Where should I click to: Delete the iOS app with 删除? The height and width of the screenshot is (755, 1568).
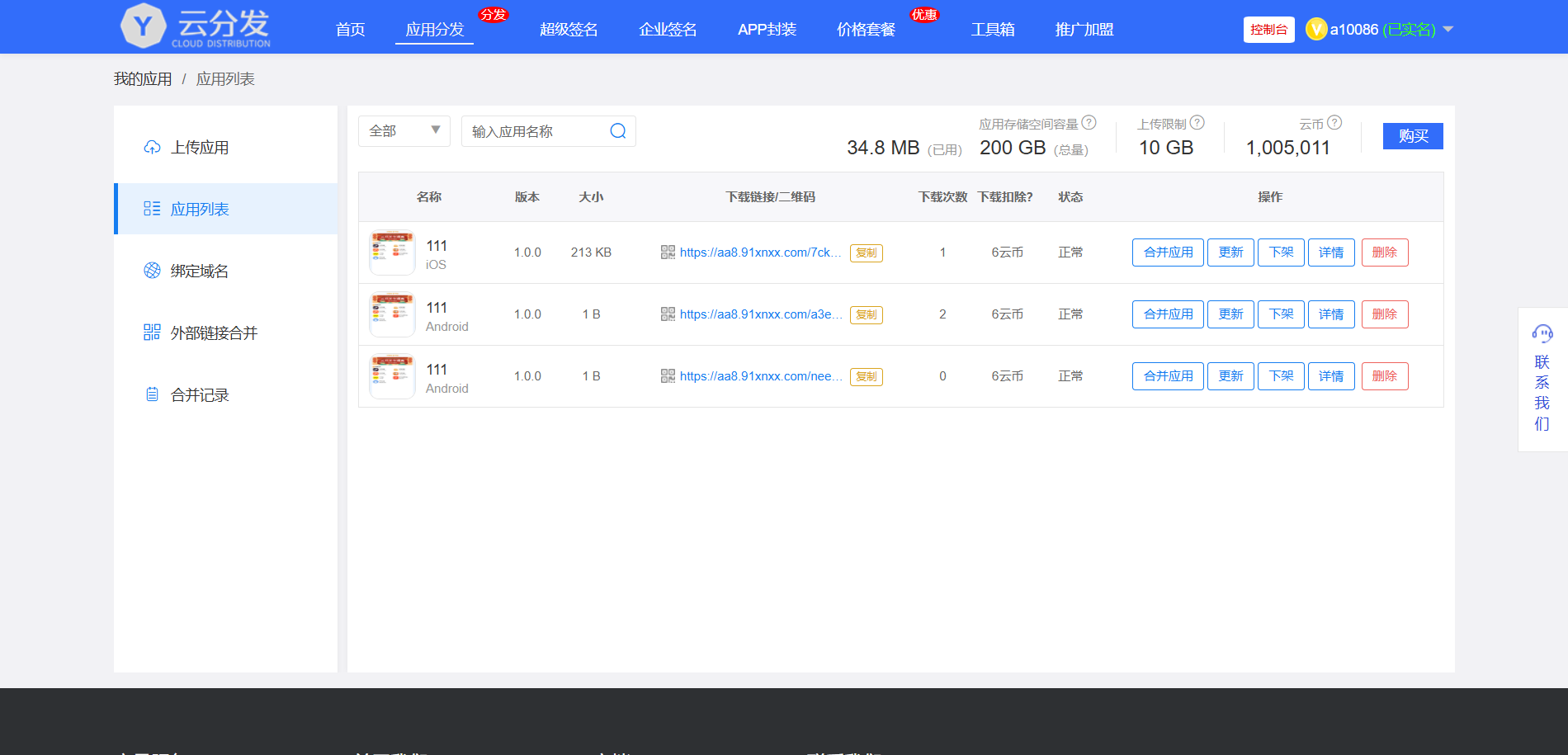tap(1384, 252)
